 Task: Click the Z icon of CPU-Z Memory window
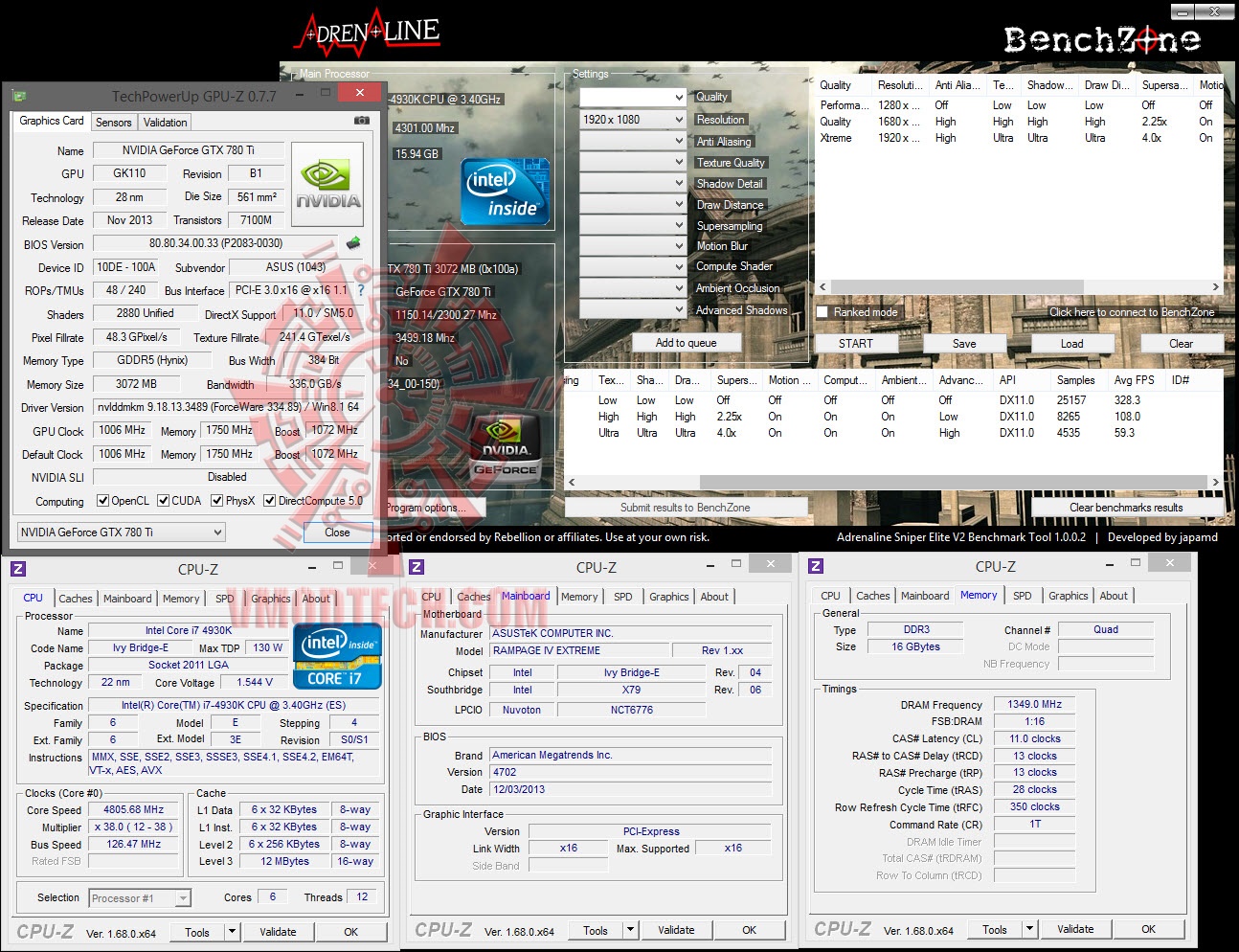pyautogui.click(x=816, y=566)
